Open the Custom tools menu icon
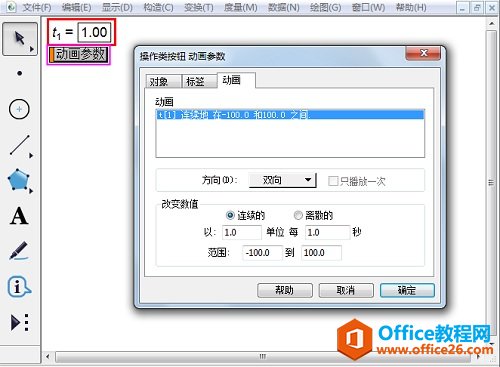This screenshot has height=367, width=500. tap(20, 322)
